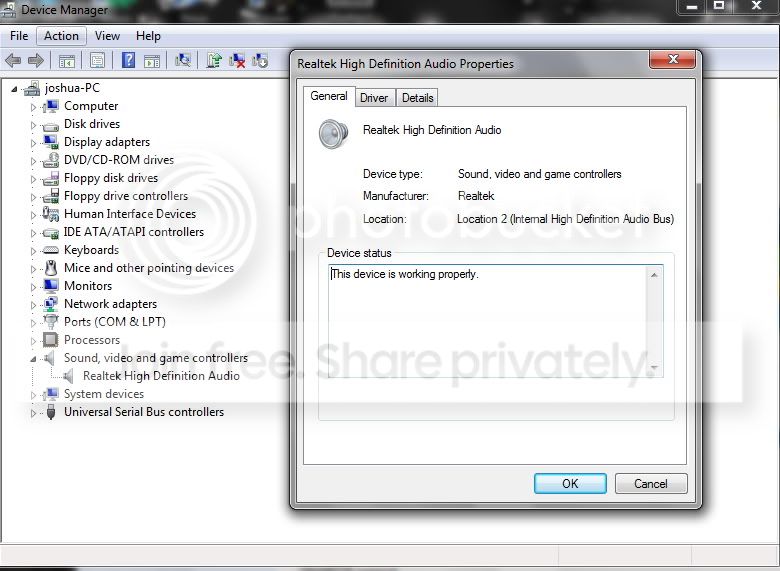
Task: Open the Properties toolbar icon
Action: point(98,61)
